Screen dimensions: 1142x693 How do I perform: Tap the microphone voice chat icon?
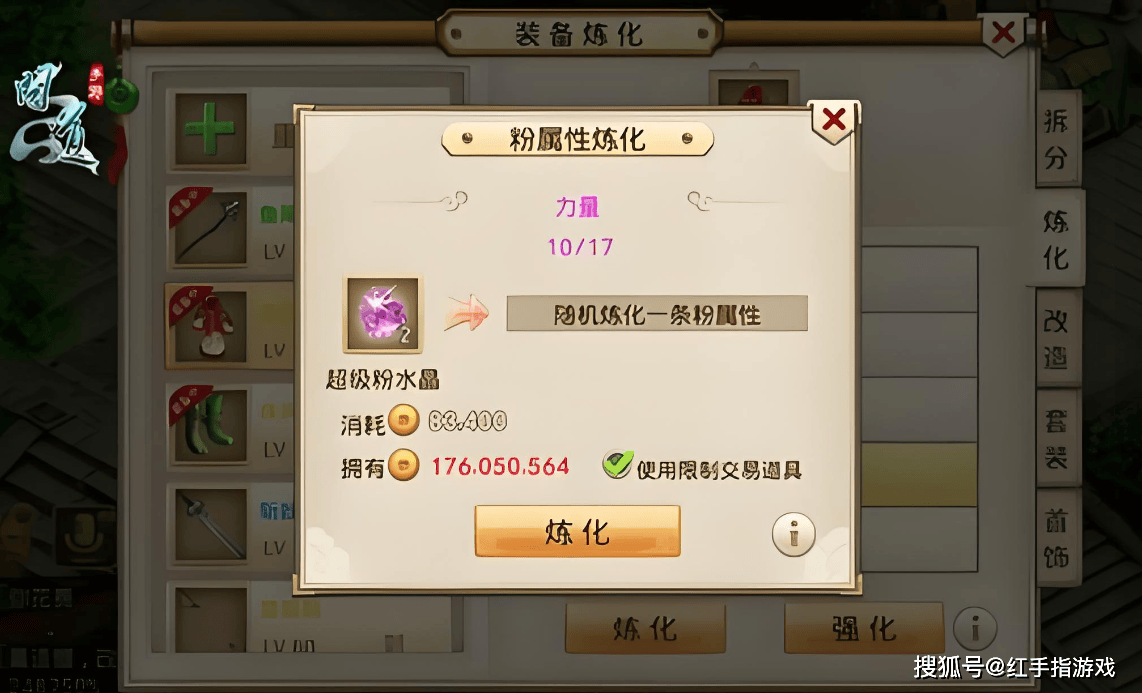(x=84, y=537)
